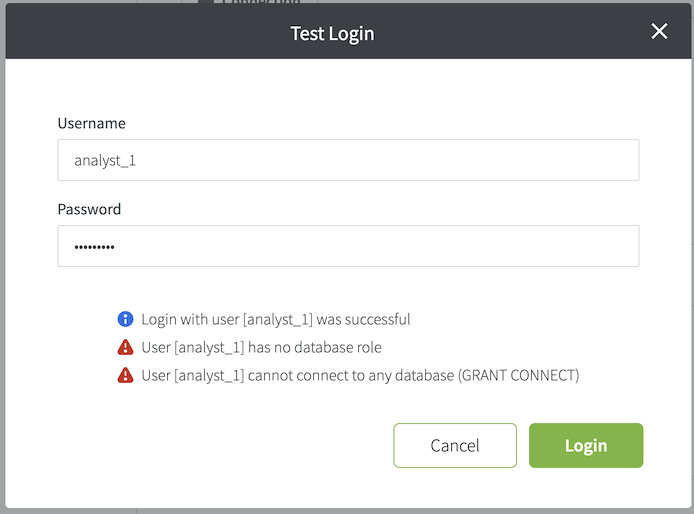
Task: Select the "cannot connect to any database" text
Action: click(x=353, y=376)
